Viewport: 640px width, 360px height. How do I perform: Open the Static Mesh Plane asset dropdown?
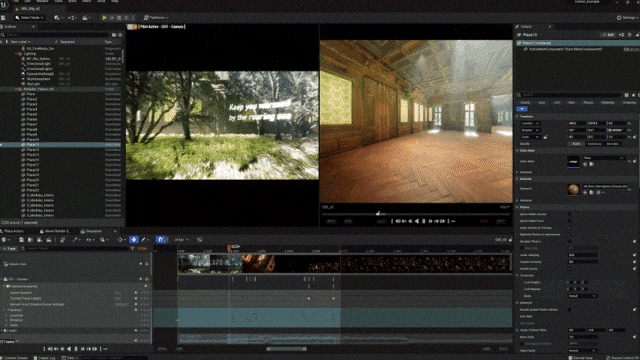[x=603, y=158]
